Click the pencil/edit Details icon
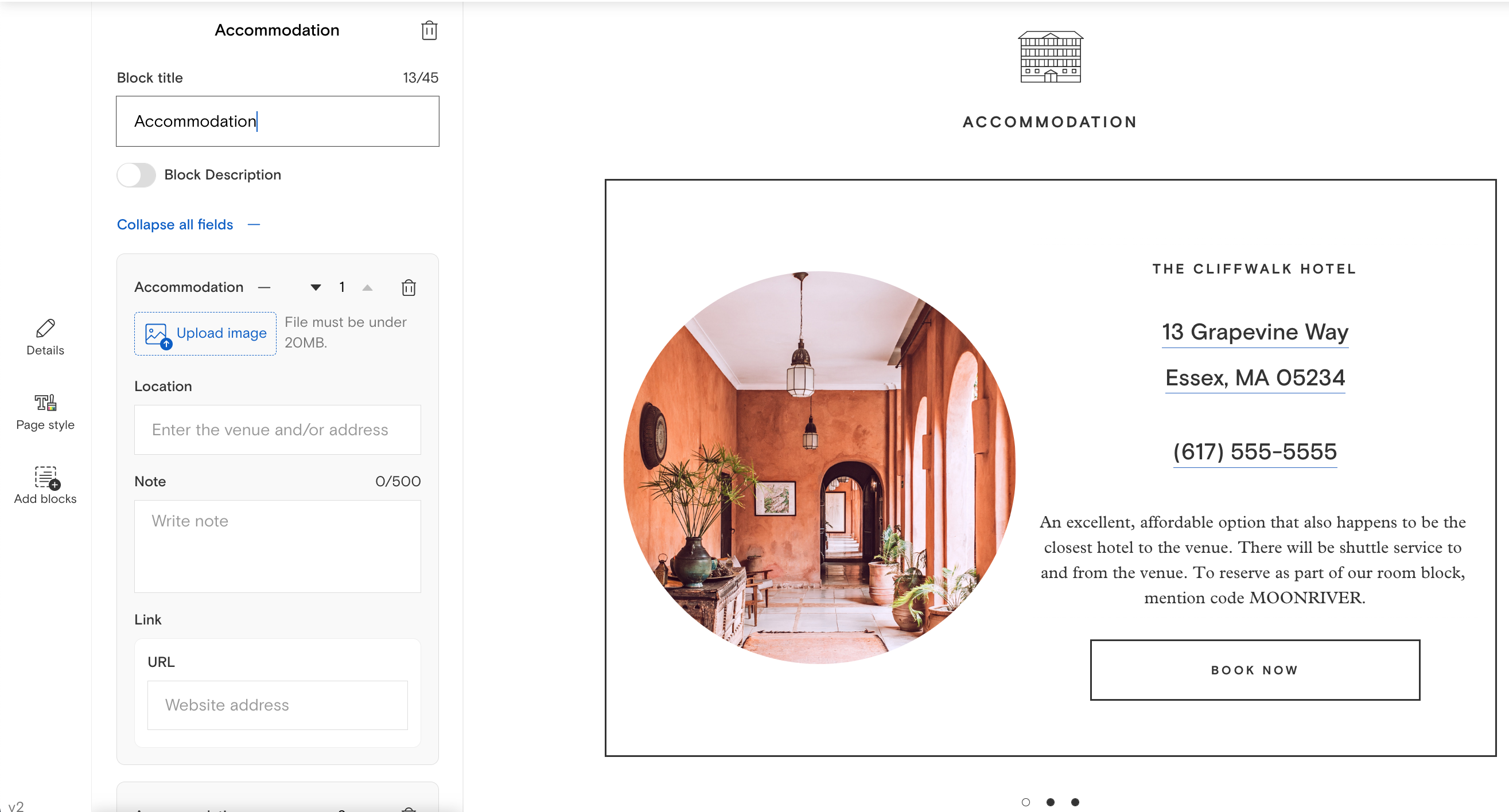Viewport: 1509px width, 812px height. tap(45, 328)
